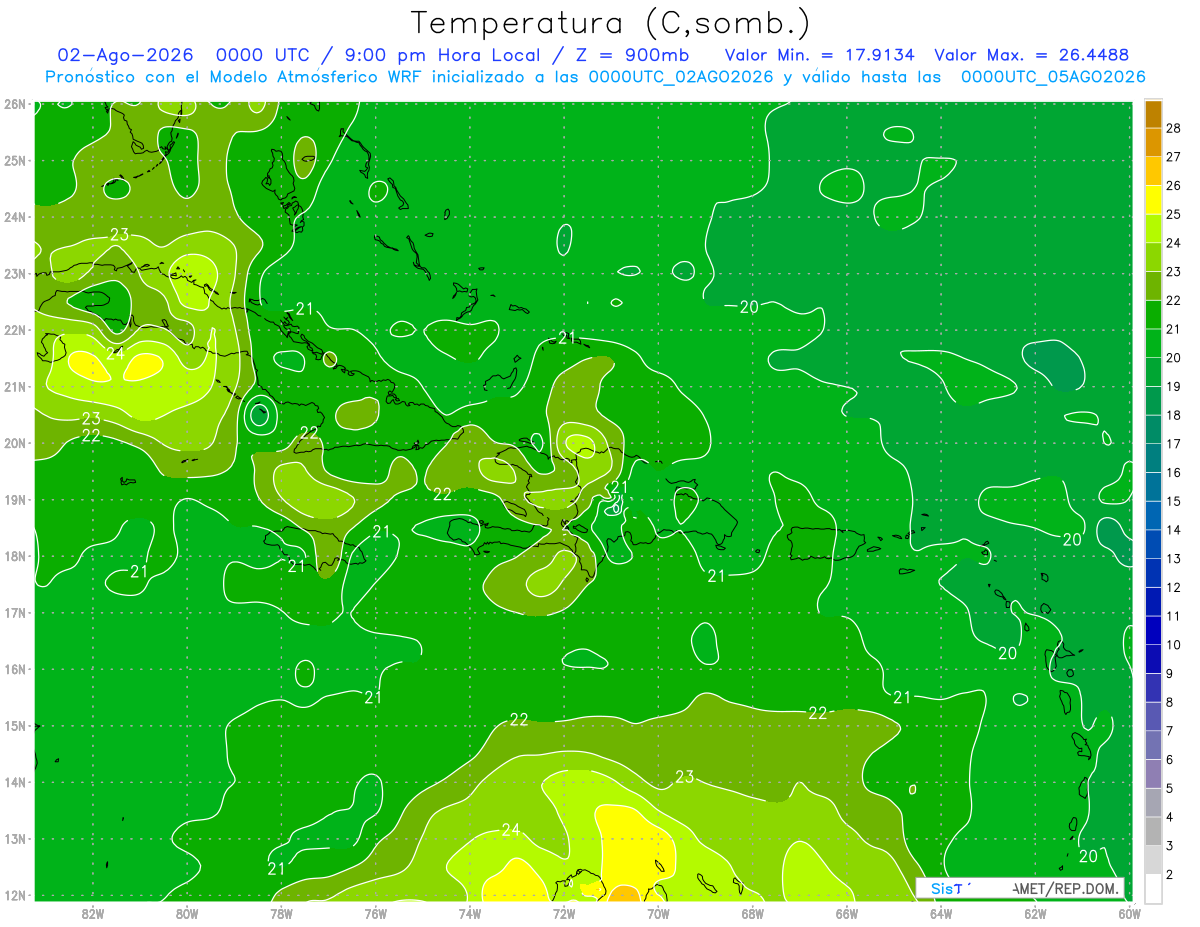Click legend value 19 on color bar

(x=1173, y=387)
